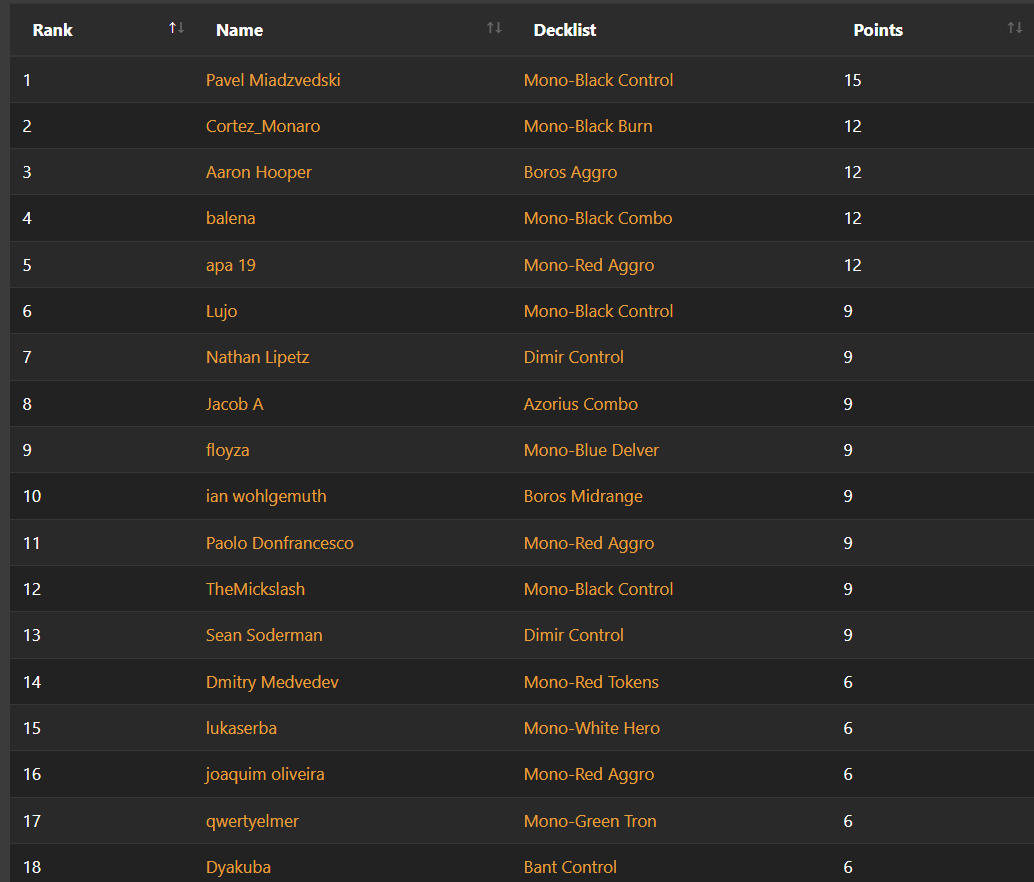1034x882 pixels.
Task: Open Paolo Donfrancesco player link
Action: (280, 543)
